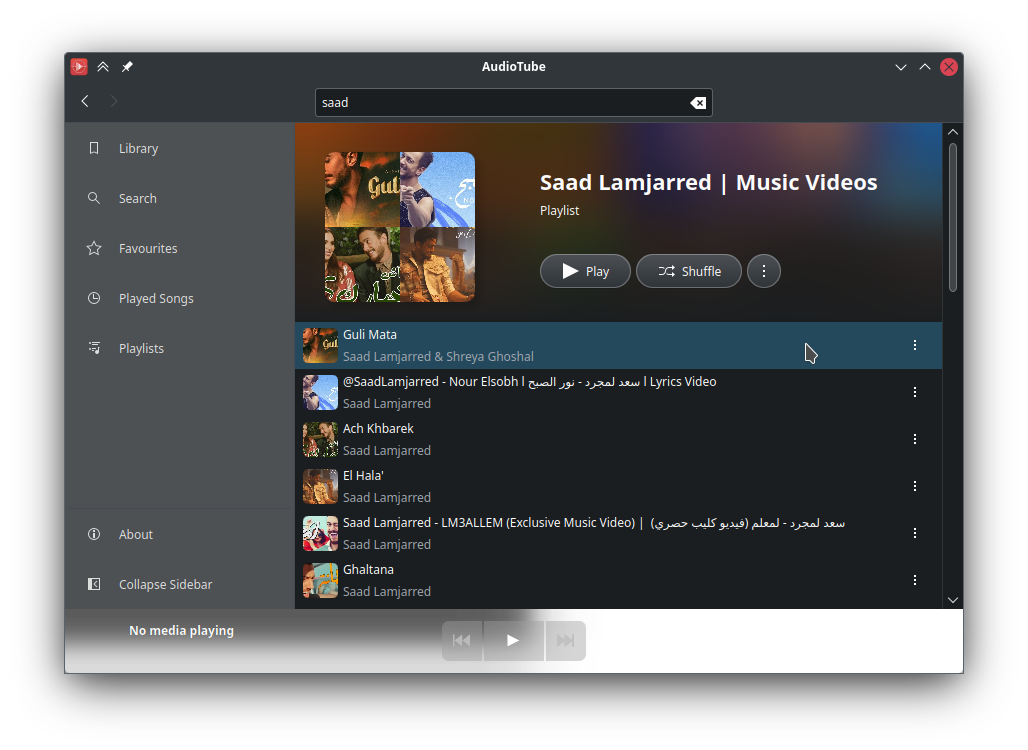Open options menu for Ghaltana
Screen dimensions: 1028x750
(x=915, y=580)
